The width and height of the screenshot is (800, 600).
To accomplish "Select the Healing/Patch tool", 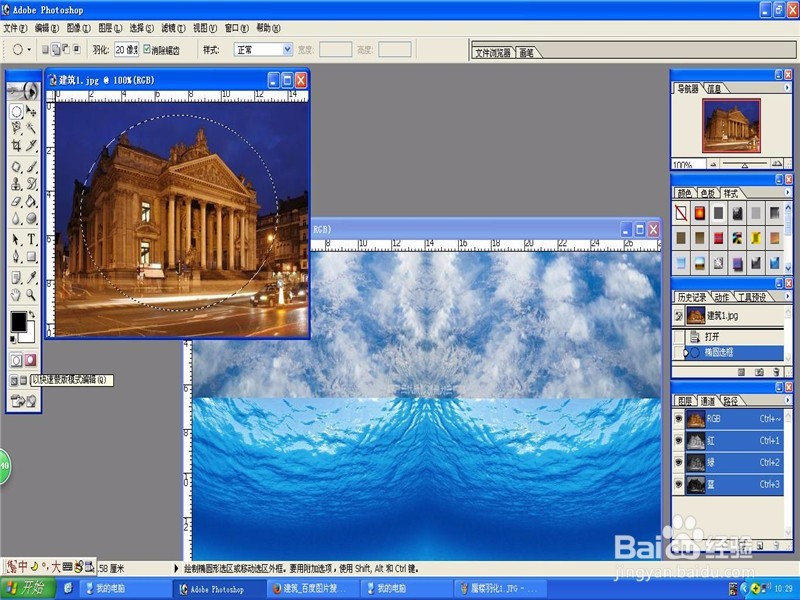I will click(x=16, y=167).
